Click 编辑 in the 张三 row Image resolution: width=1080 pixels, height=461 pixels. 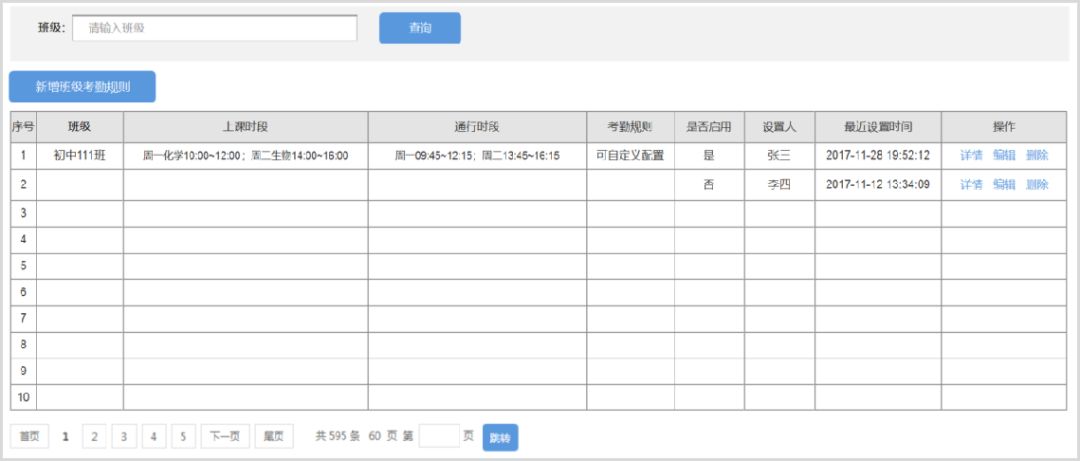(x=1004, y=156)
